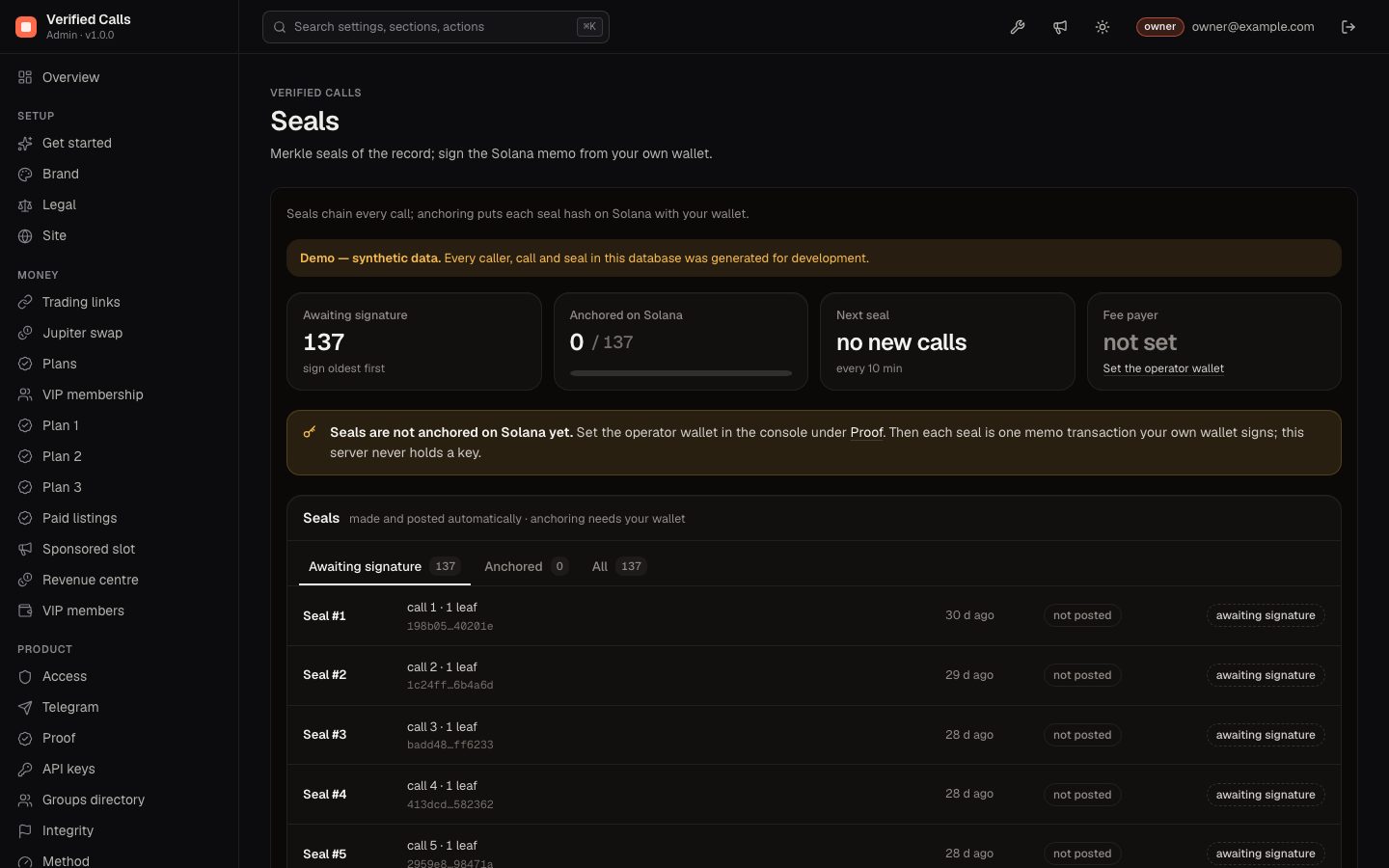Click the Integrity flag icon
Screen dimensions: 1389x868
[25, 830]
